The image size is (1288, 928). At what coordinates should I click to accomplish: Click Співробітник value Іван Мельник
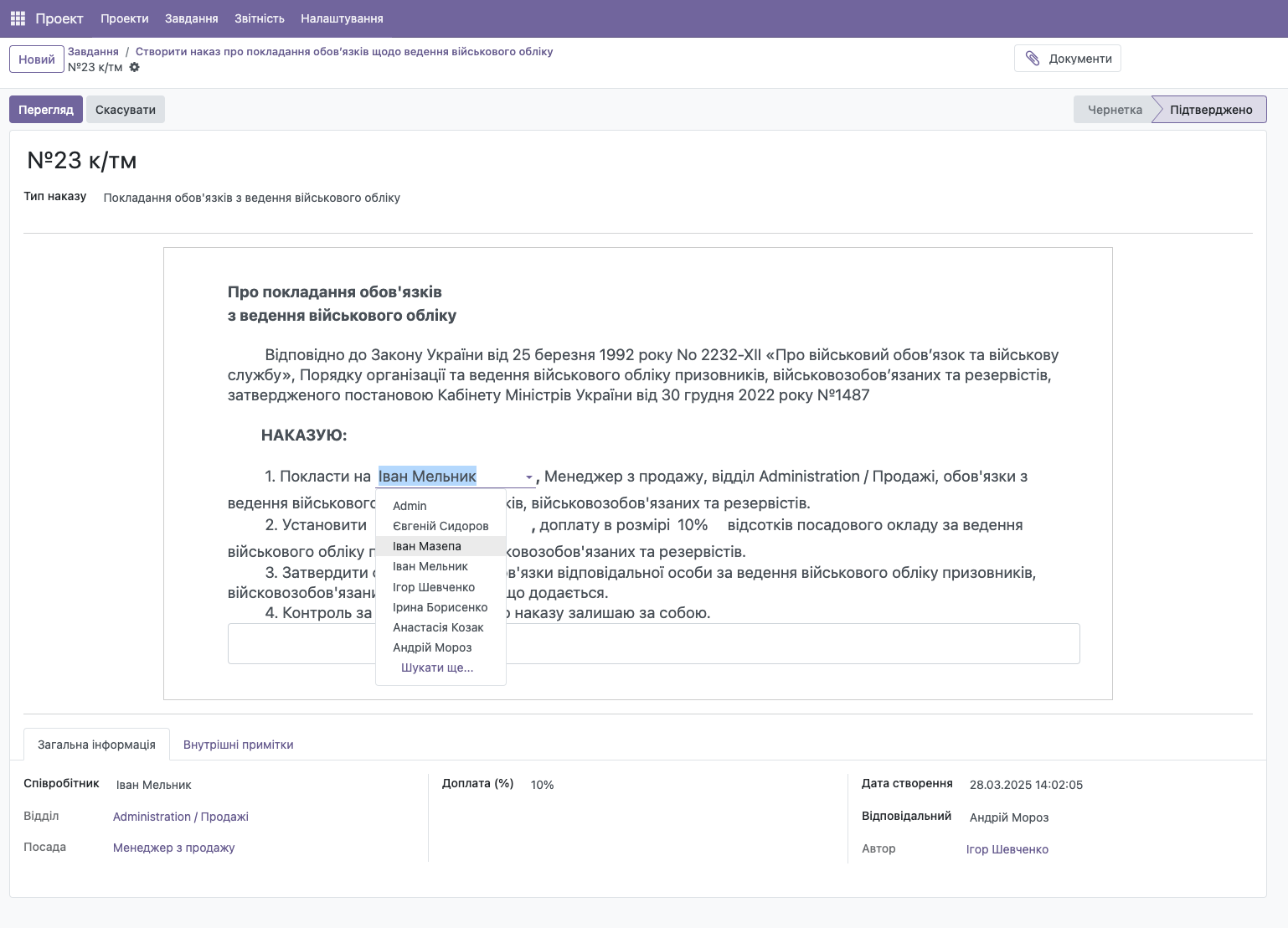[x=154, y=785]
